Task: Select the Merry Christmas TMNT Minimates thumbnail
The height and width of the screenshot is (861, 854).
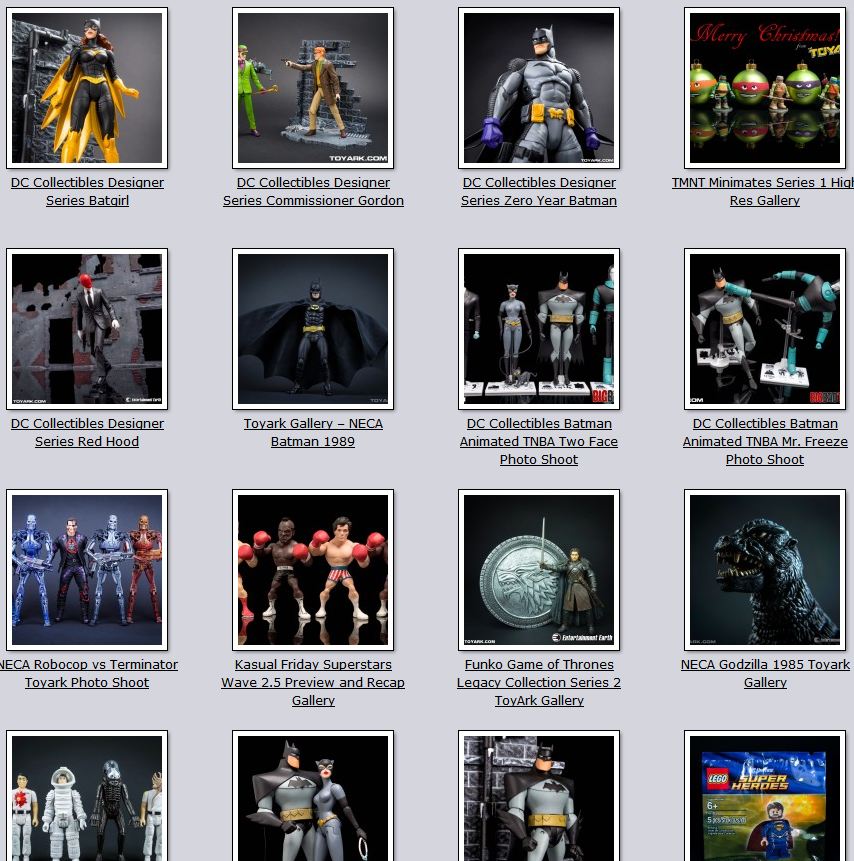Action: [x=765, y=88]
